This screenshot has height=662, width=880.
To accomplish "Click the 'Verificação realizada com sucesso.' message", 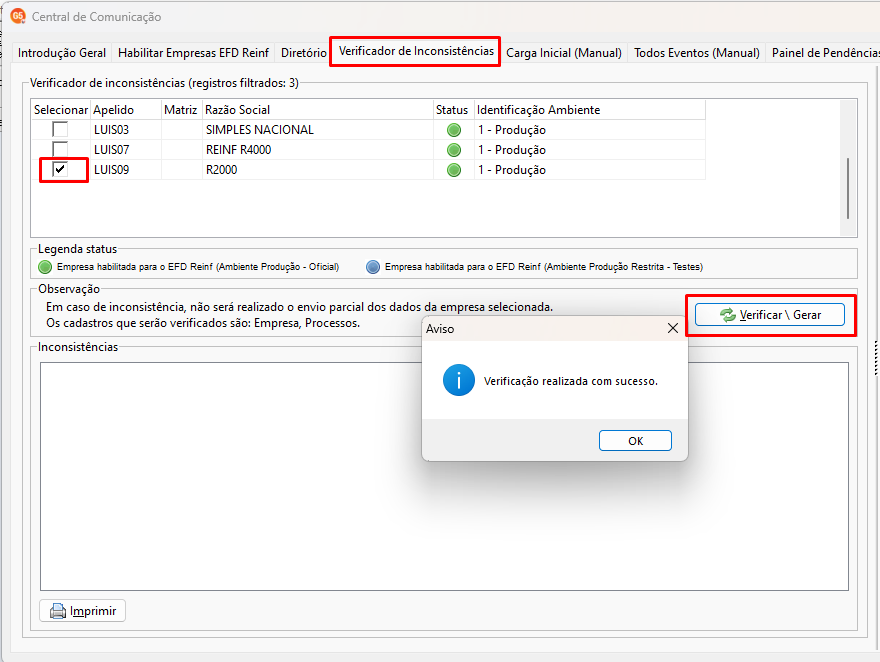I will tap(571, 381).
